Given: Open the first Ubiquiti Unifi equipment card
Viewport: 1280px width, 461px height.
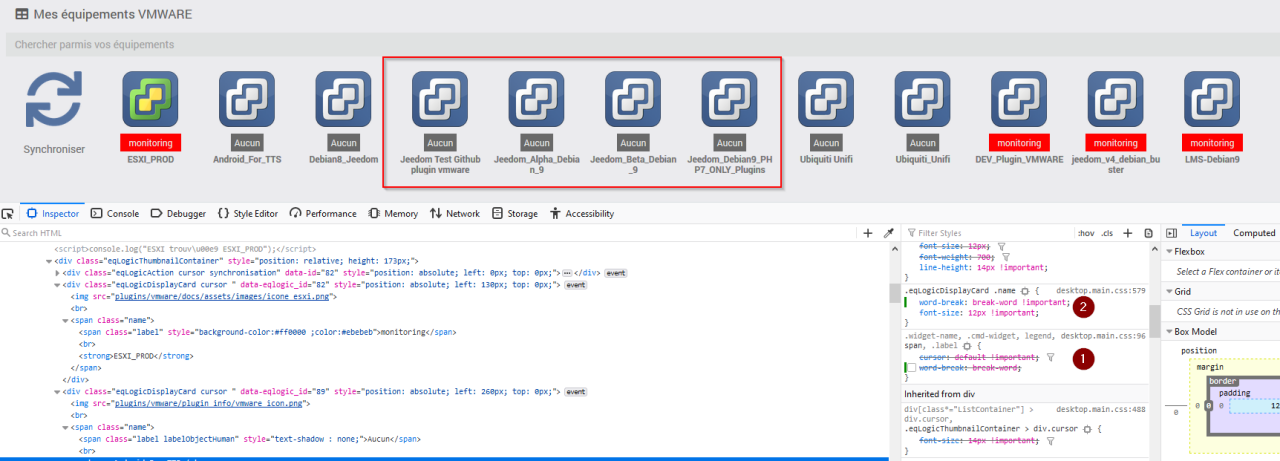Looking at the screenshot, I should (826, 118).
